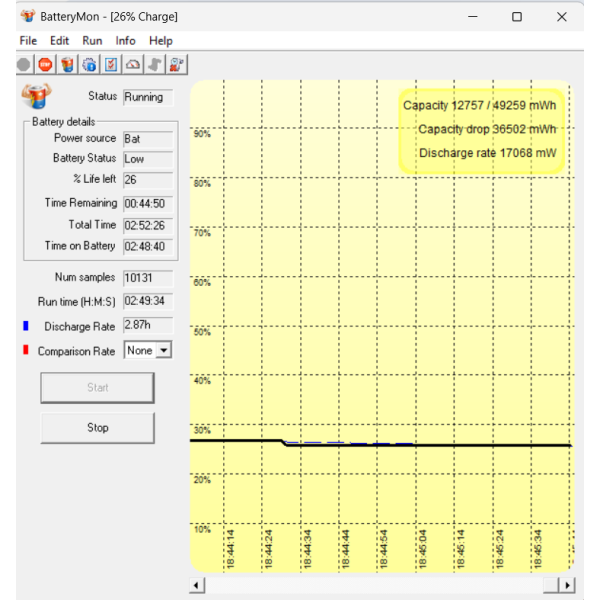Click the gray Start monitoring toolbar icon
Image resolution: width=600 pixels, height=600 pixels.
click(x=24, y=65)
